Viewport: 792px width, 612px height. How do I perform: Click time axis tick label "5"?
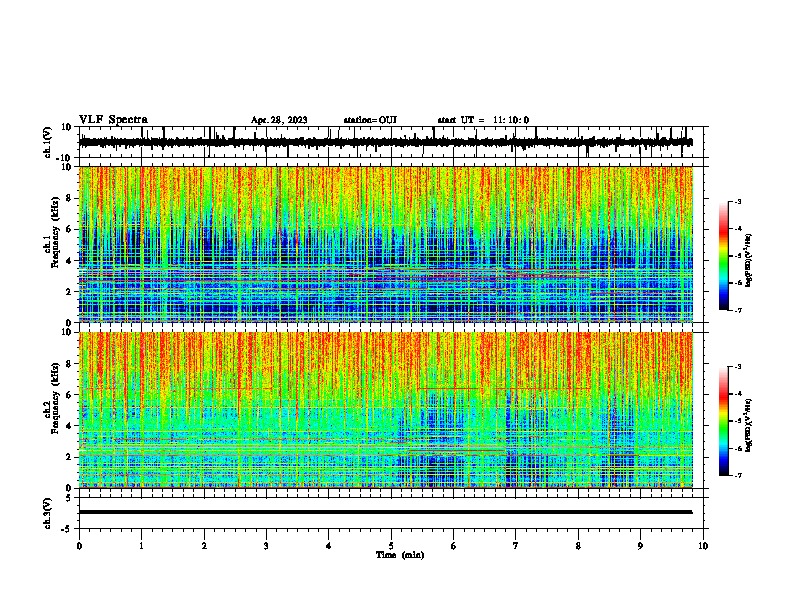pyautogui.click(x=391, y=546)
